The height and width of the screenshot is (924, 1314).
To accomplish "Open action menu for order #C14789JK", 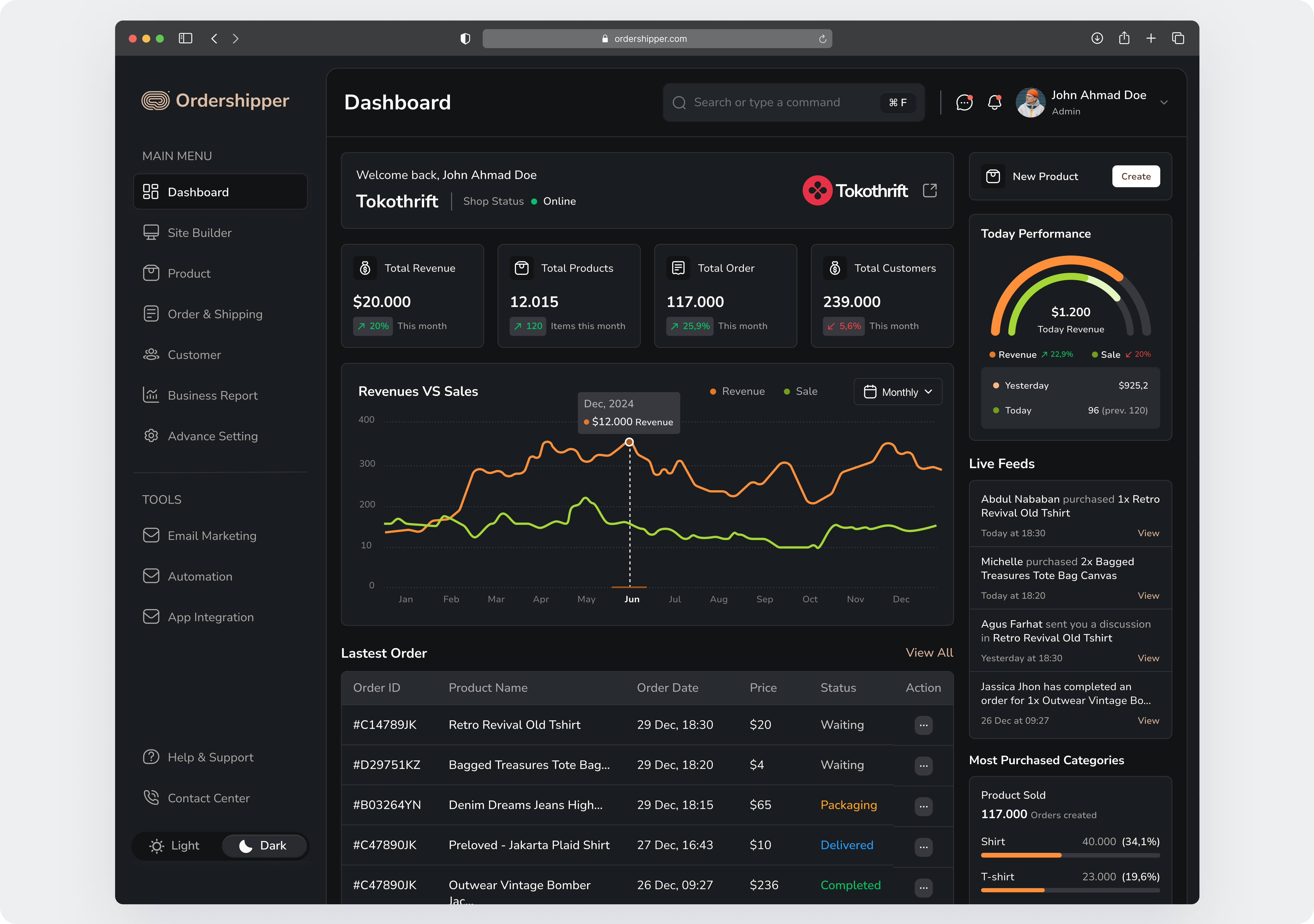I will (x=923, y=725).
